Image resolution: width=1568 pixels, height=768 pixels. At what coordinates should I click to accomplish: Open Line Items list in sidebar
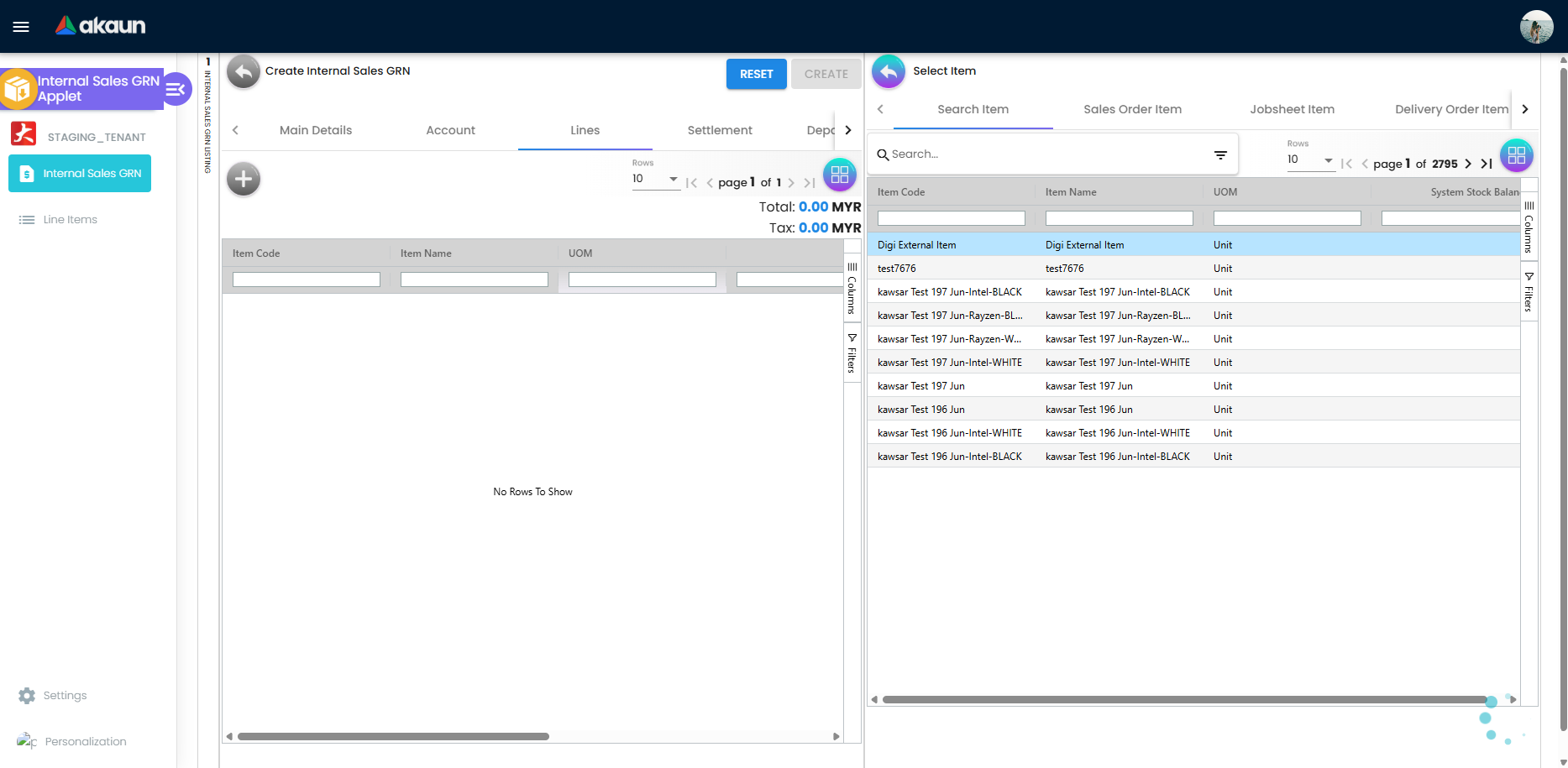point(58,219)
